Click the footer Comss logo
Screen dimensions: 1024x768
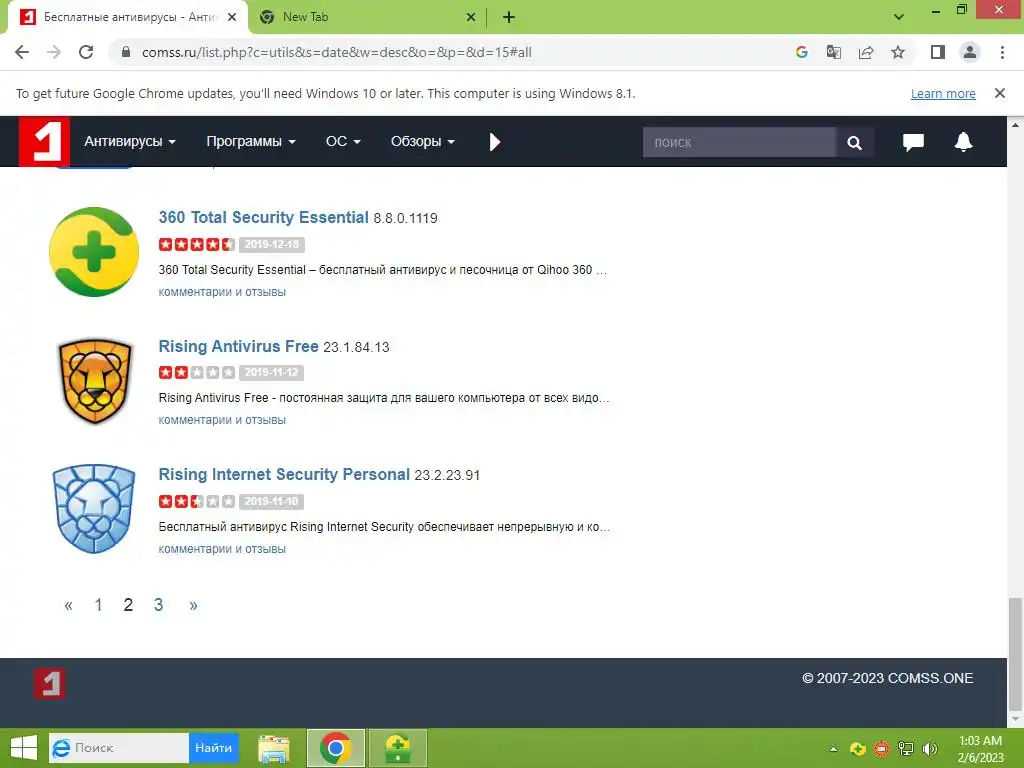[50, 684]
